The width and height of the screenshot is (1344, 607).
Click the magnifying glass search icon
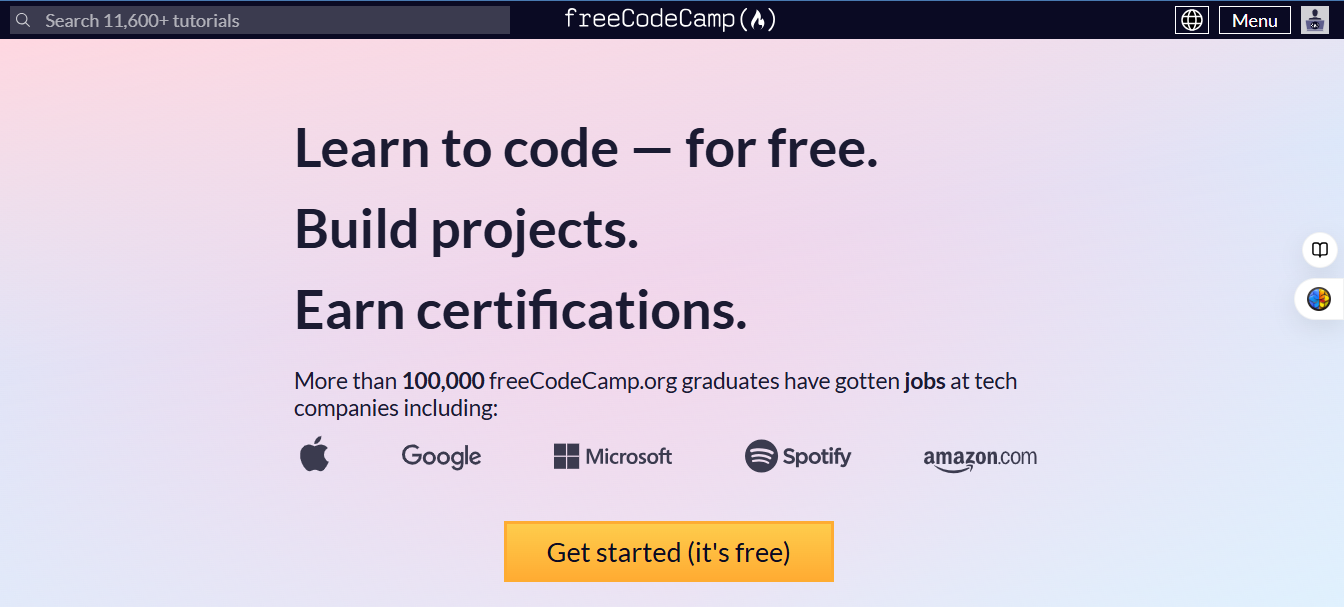tap(22, 20)
